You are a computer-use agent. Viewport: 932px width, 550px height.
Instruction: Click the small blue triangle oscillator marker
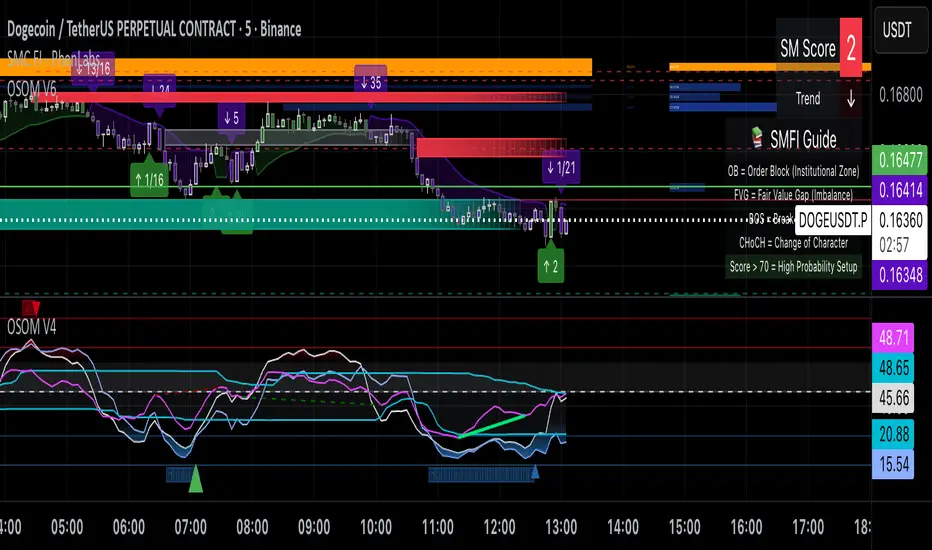click(535, 472)
